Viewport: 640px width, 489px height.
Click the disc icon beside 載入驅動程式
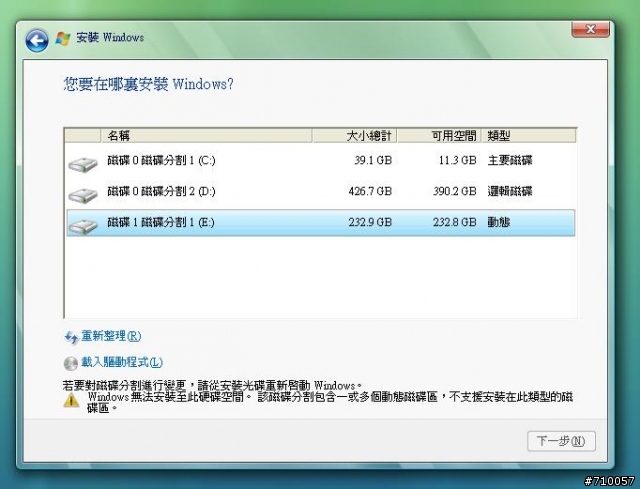pos(71,363)
